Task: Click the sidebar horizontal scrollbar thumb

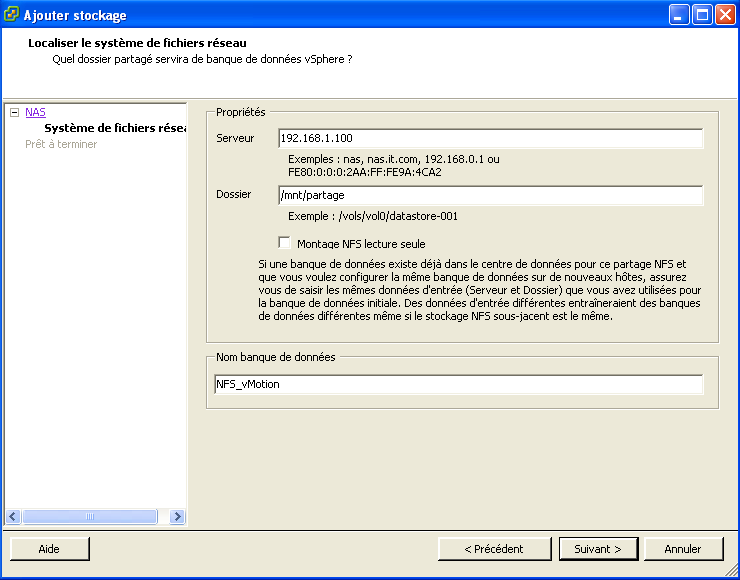Action: coord(90,516)
